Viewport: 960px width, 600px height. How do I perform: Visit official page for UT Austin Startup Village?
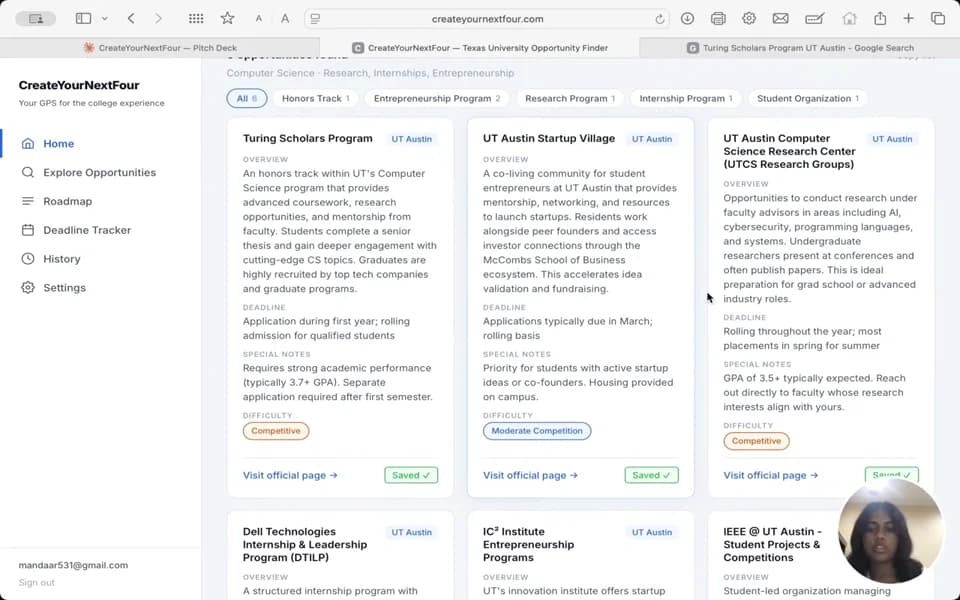(530, 475)
